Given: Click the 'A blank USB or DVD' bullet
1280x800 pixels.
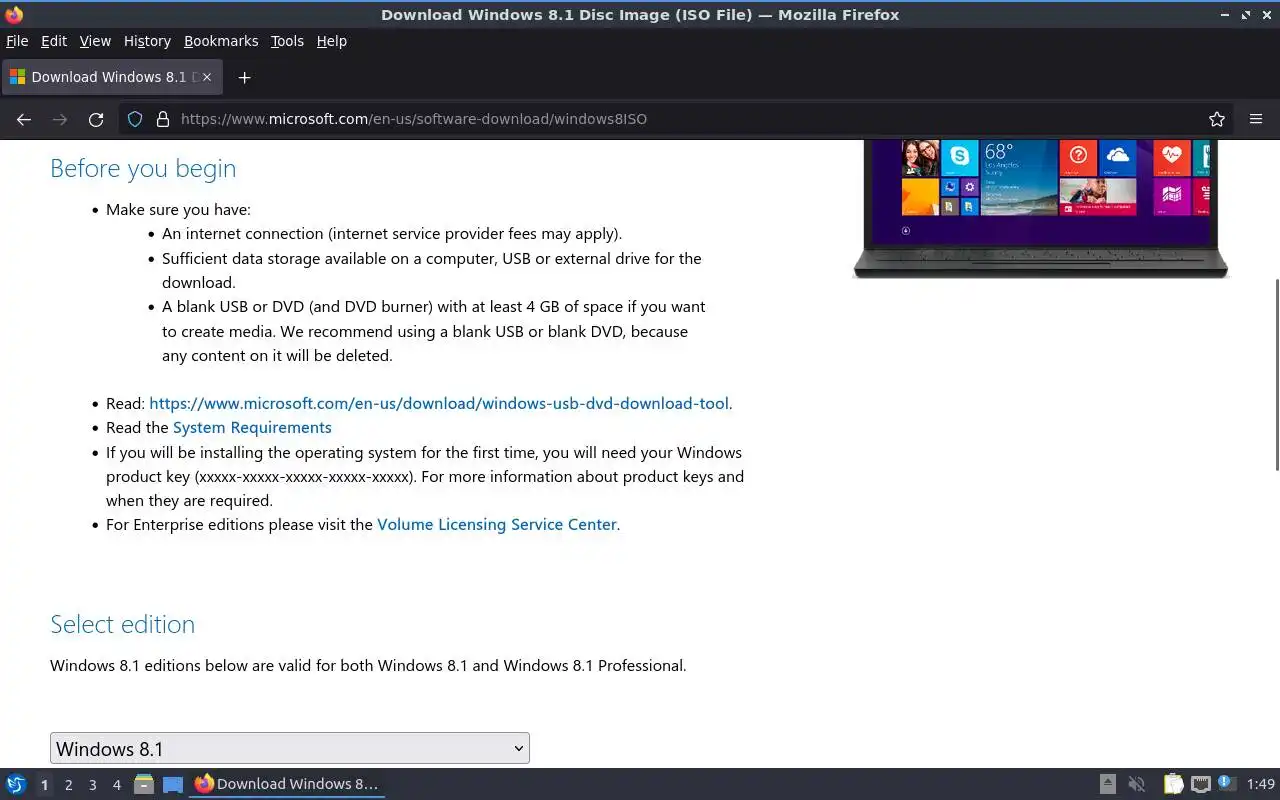Looking at the screenshot, I should [x=434, y=331].
